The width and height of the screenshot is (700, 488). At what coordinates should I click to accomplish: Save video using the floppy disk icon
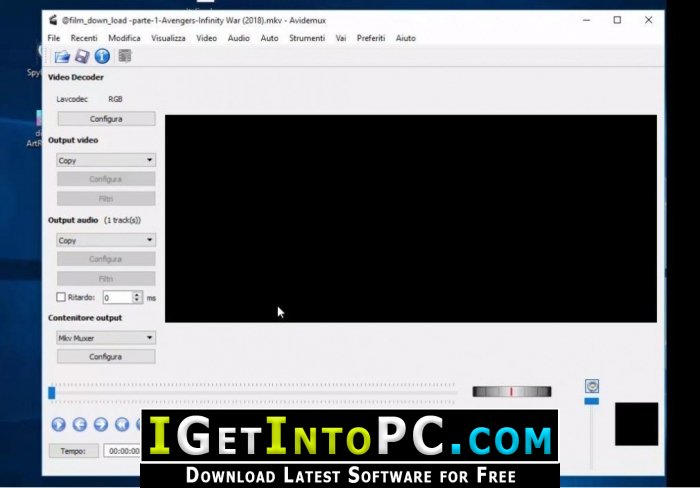tap(82, 56)
